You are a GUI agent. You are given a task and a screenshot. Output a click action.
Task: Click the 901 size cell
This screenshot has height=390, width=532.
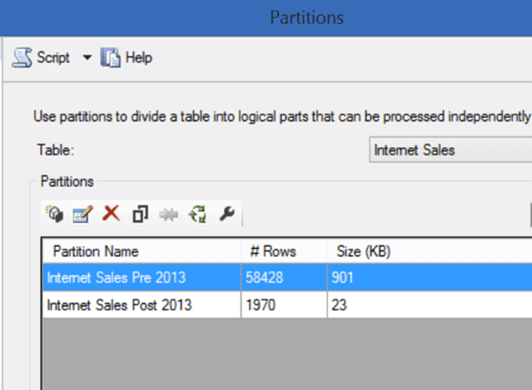430,277
